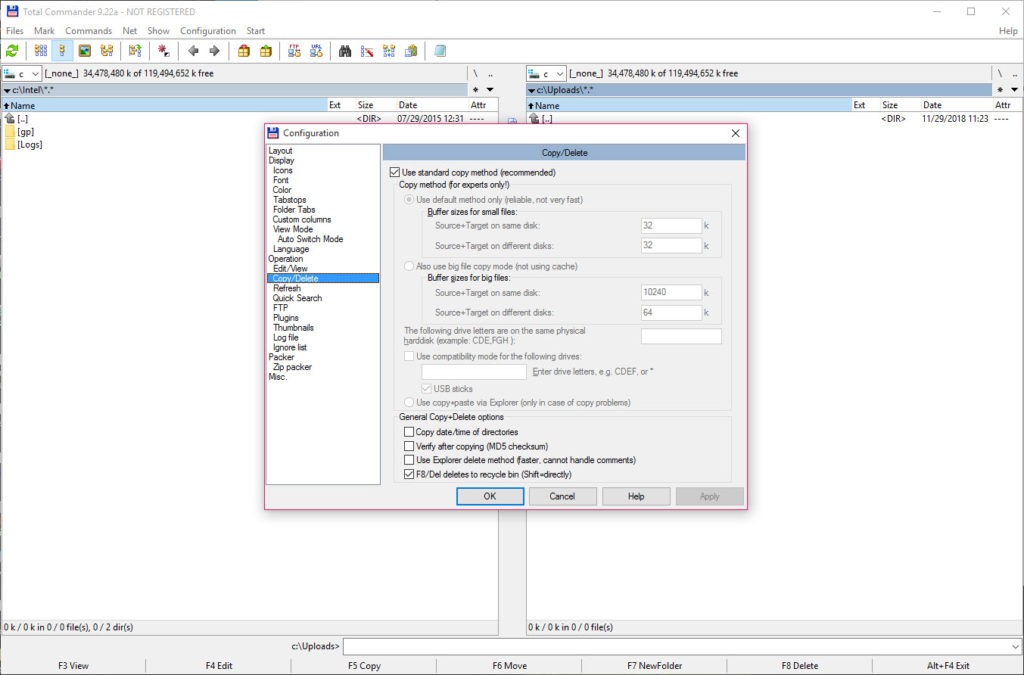Open the Synchronize directories toolbar icon
Screen dimensions: 1024x675
[389, 51]
